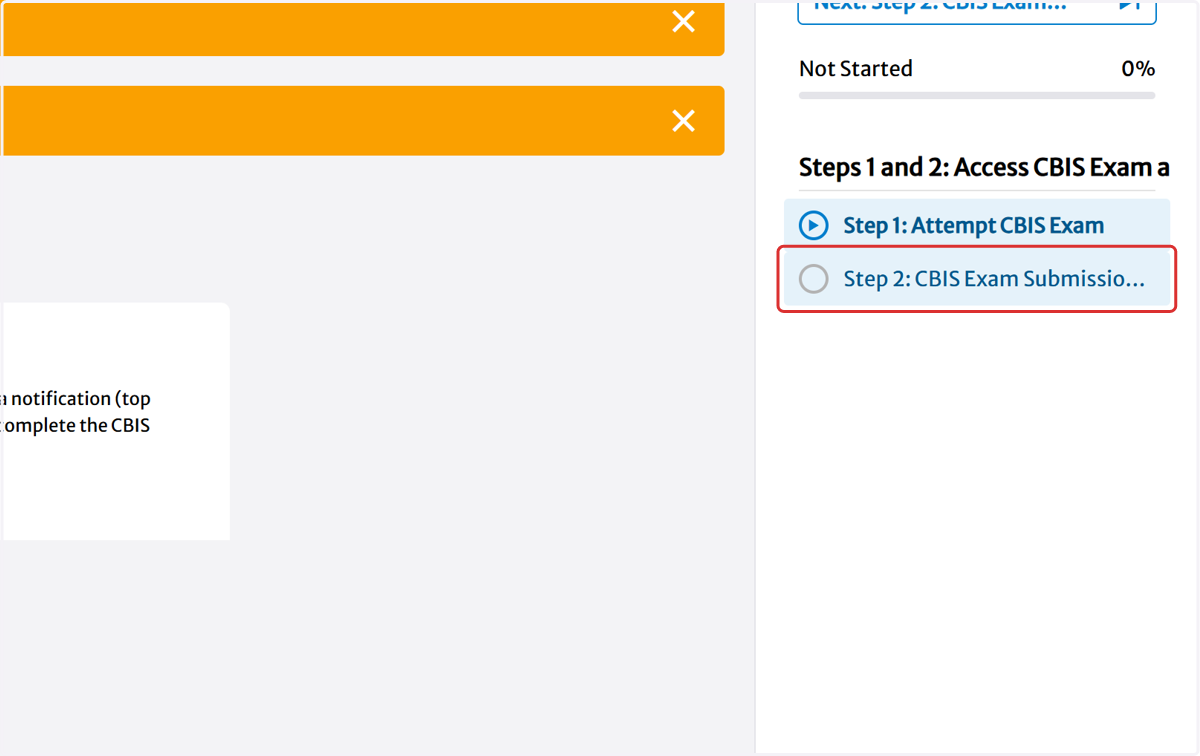Click the play circle icon beside Step 1

tap(814, 225)
